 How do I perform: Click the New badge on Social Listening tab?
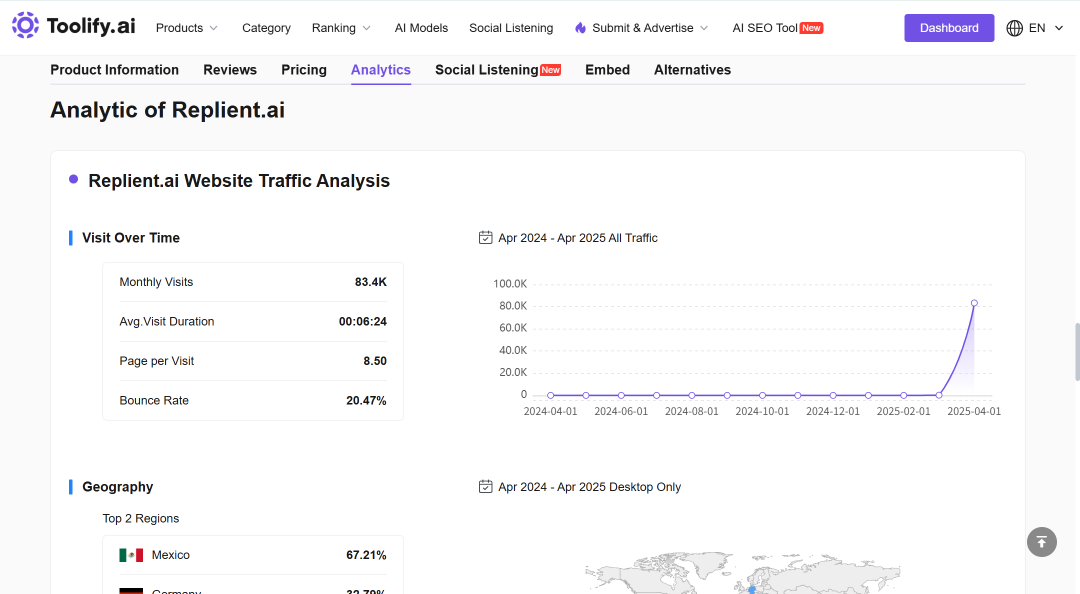point(550,70)
